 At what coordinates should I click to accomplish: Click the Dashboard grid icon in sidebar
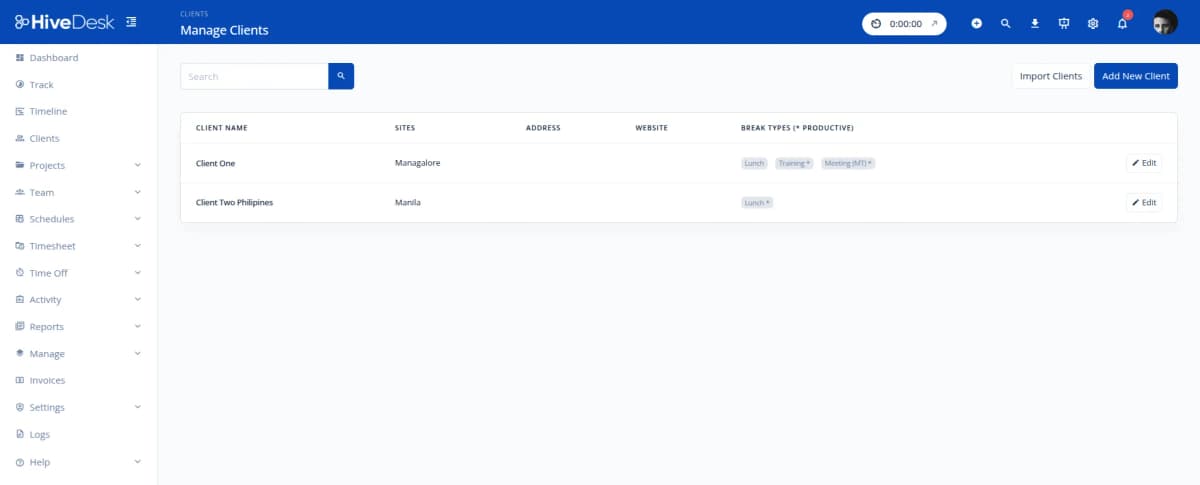point(20,58)
